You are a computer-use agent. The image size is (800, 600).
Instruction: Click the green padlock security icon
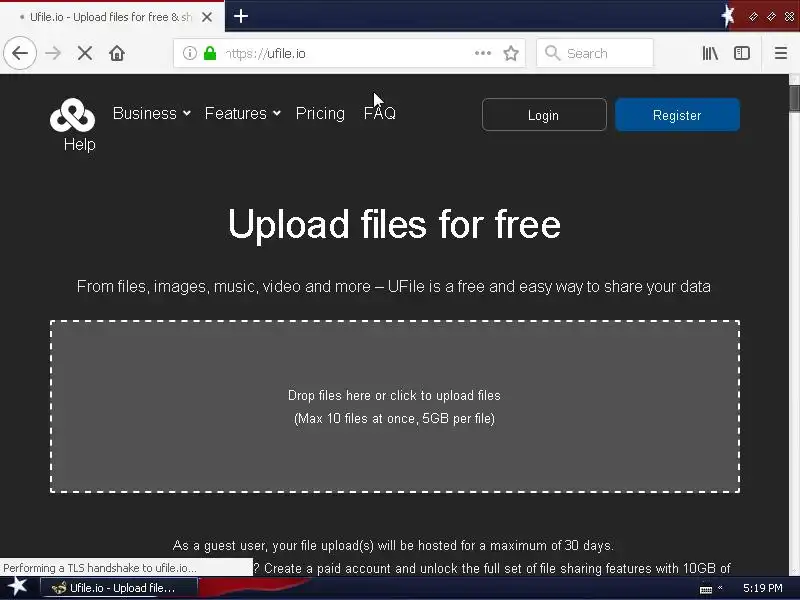click(210, 53)
